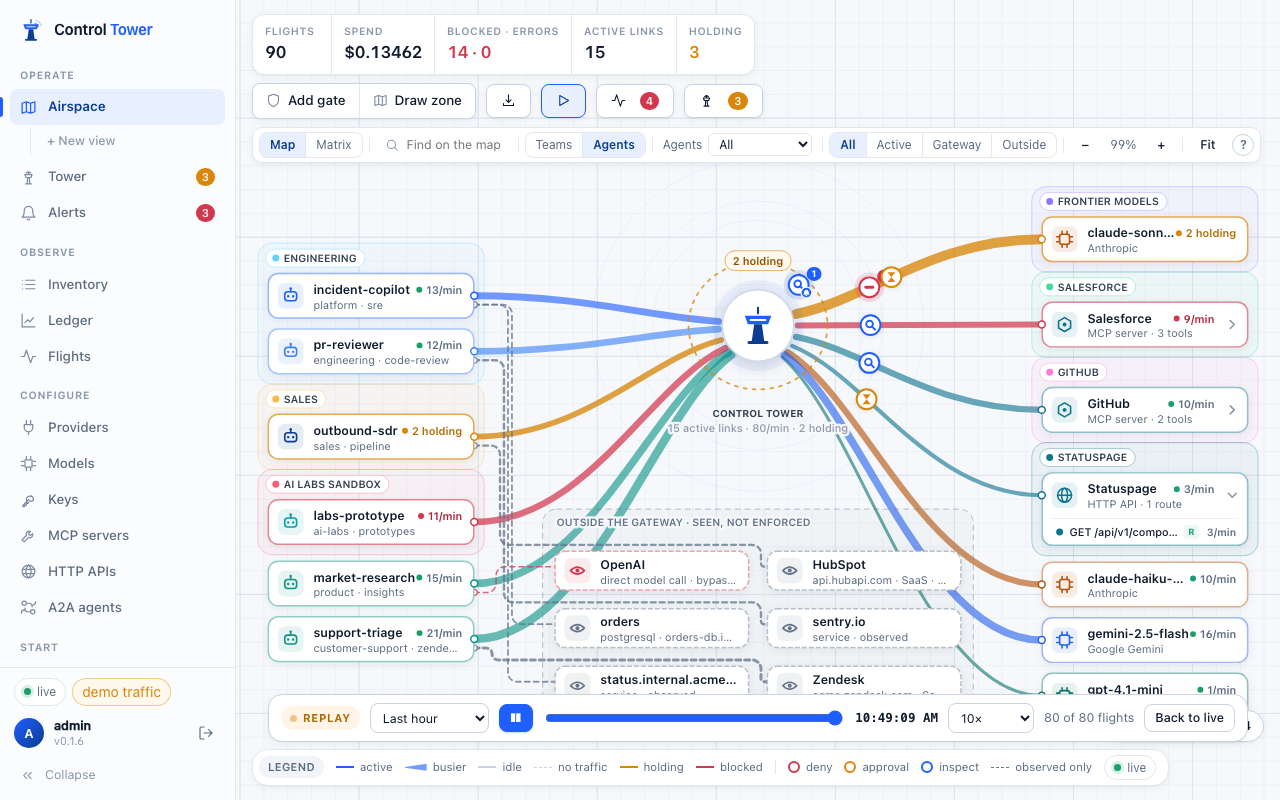Click the Draw zone button
Screen dimensions: 1280x800
coord(417,101)
